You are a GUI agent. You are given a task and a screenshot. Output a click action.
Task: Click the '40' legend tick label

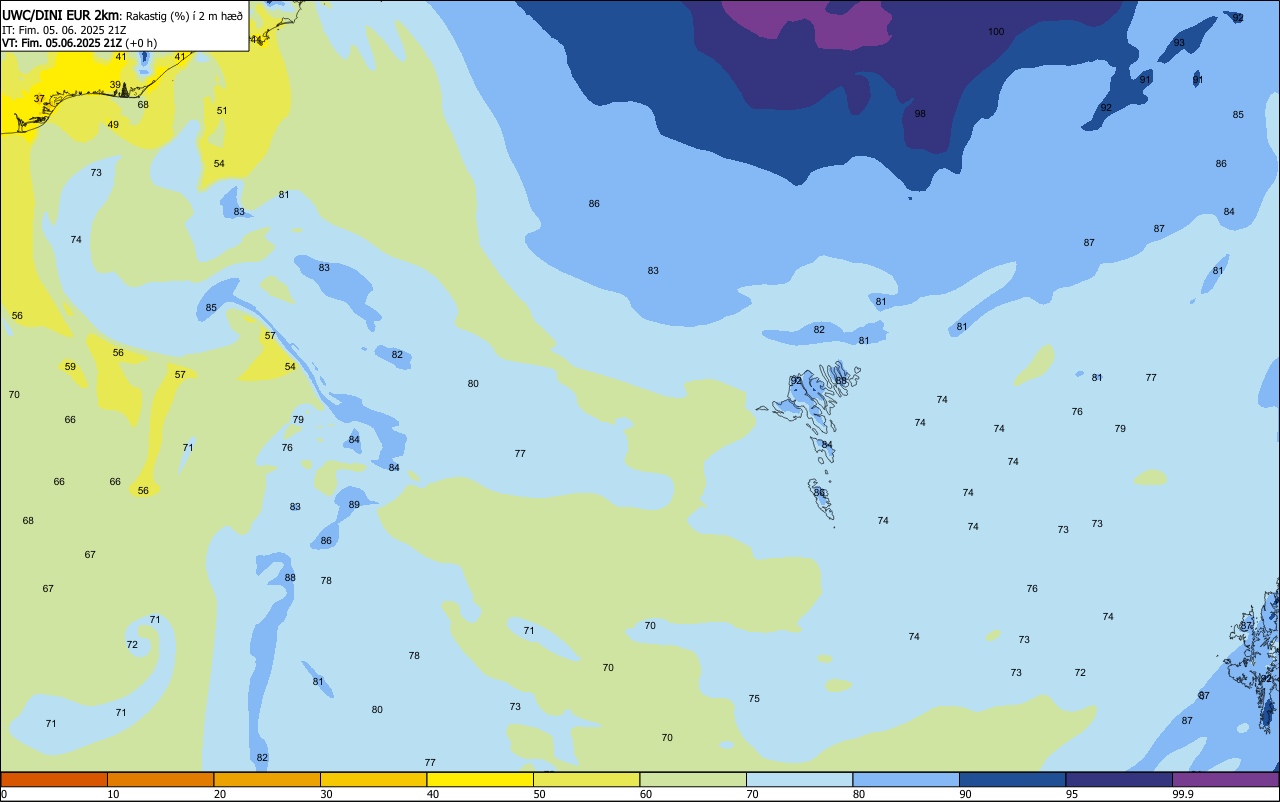(433, 794)
